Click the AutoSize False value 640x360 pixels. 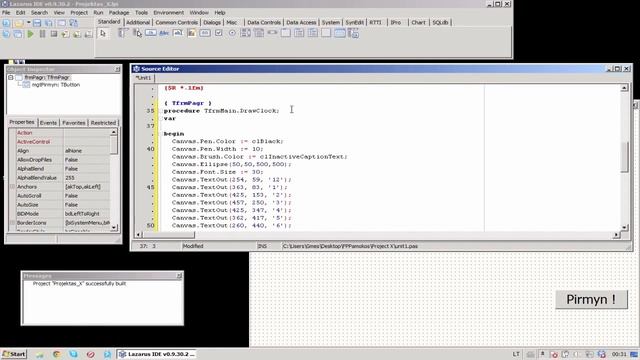[x=87, y=204]
